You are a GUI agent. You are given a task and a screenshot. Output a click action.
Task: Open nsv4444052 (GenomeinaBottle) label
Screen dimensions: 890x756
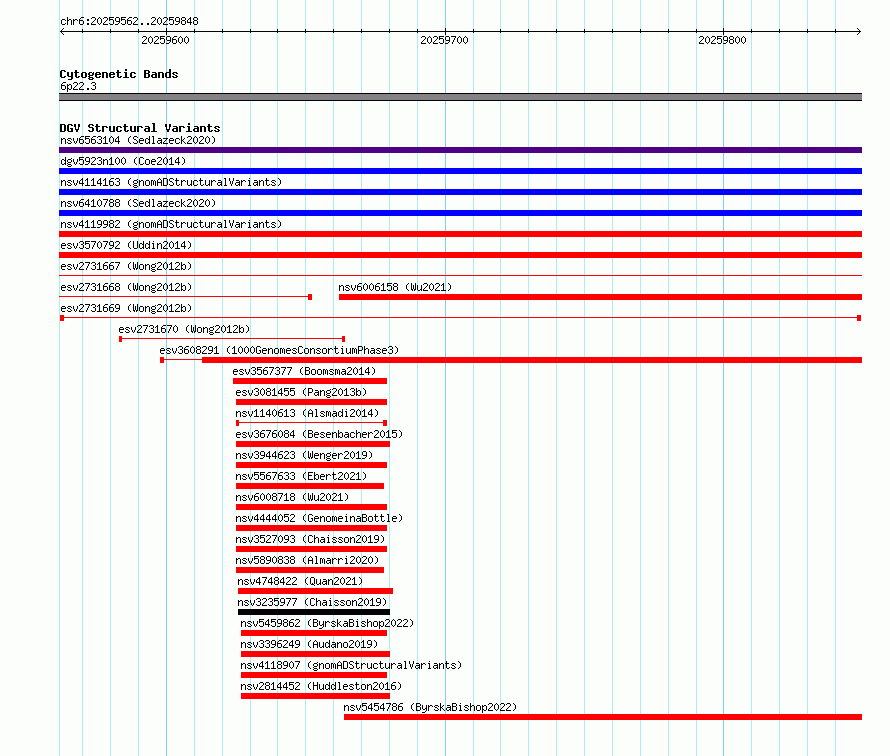click(x=319, y=518)
